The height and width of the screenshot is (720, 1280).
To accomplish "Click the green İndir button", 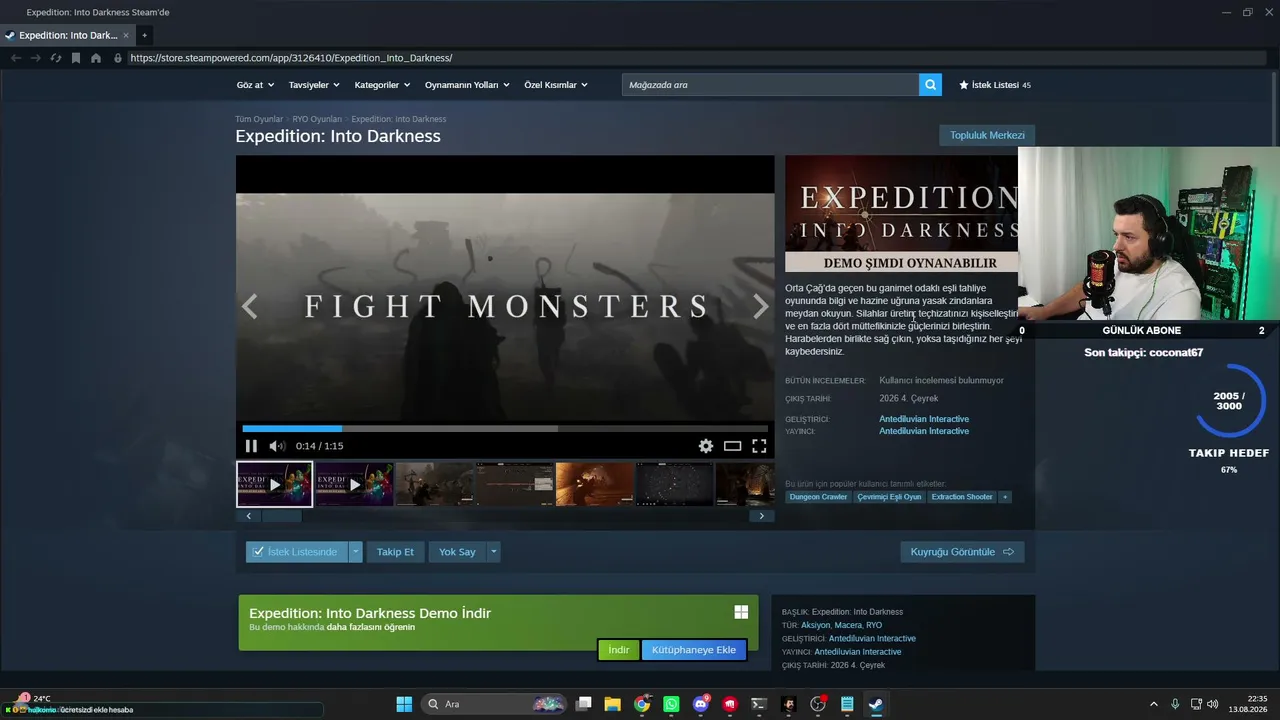I will (x=619, y=650).
